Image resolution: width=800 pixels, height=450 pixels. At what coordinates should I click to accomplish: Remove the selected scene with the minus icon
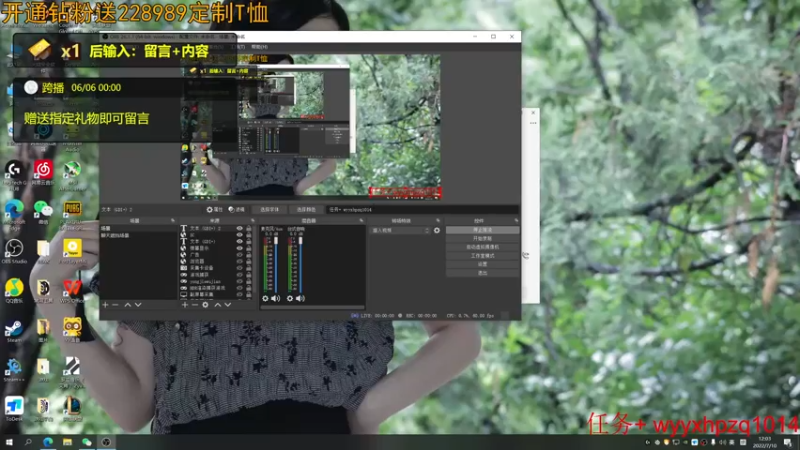coord(115,305)
